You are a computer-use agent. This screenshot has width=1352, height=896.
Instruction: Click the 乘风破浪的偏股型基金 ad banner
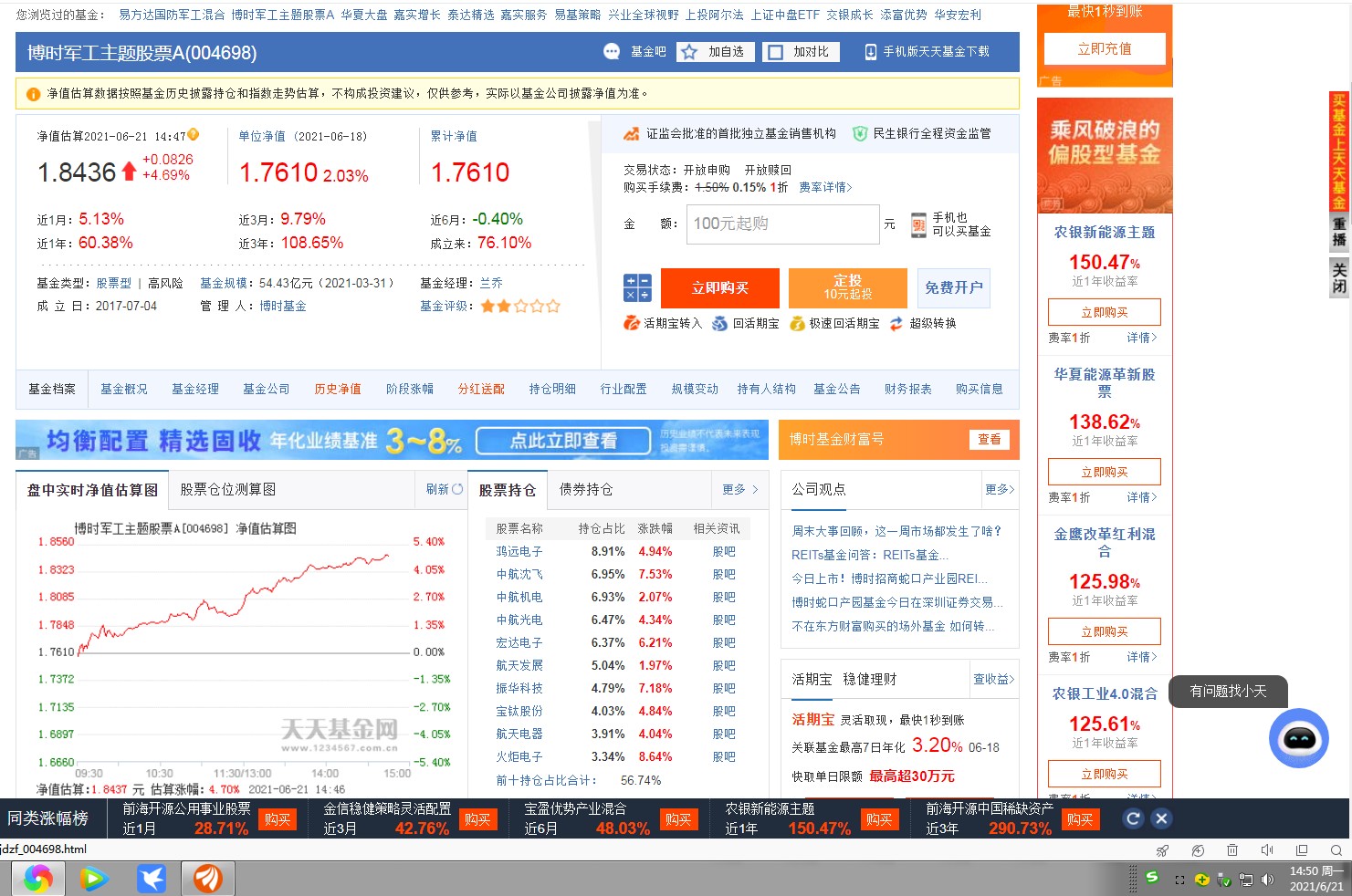coord(1105,155)
